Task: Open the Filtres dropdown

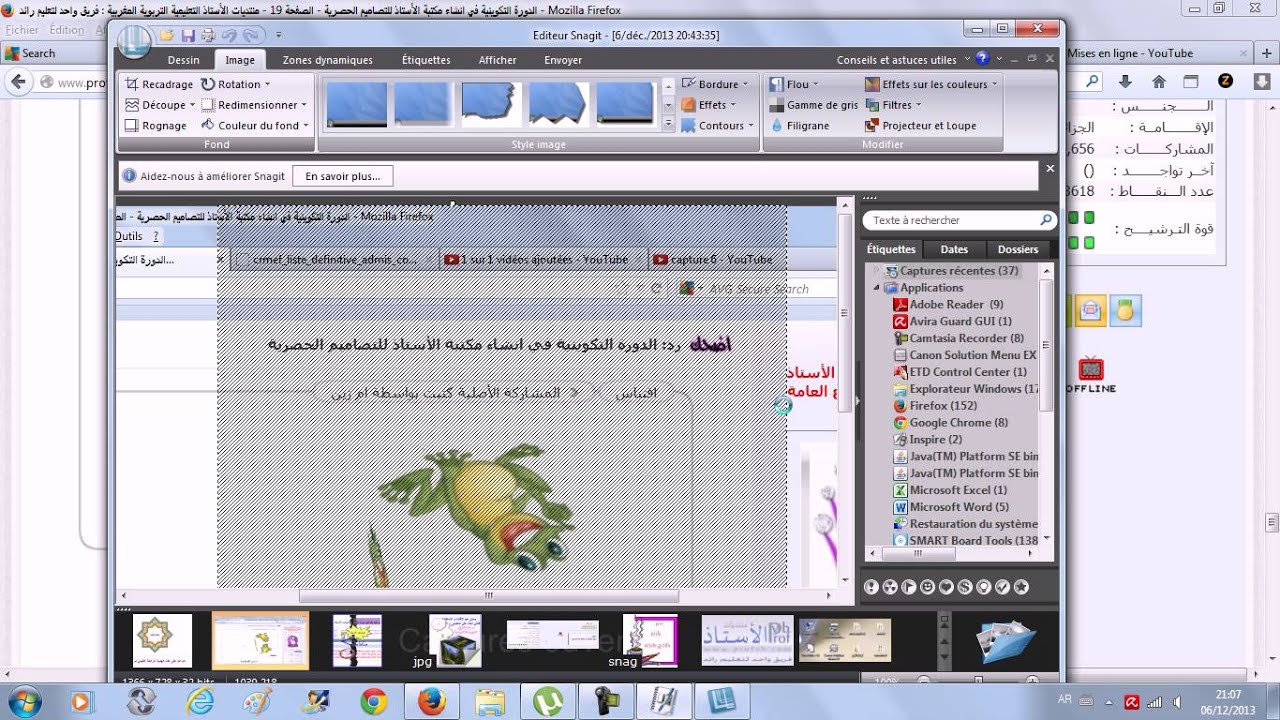Action: [893, 105]
